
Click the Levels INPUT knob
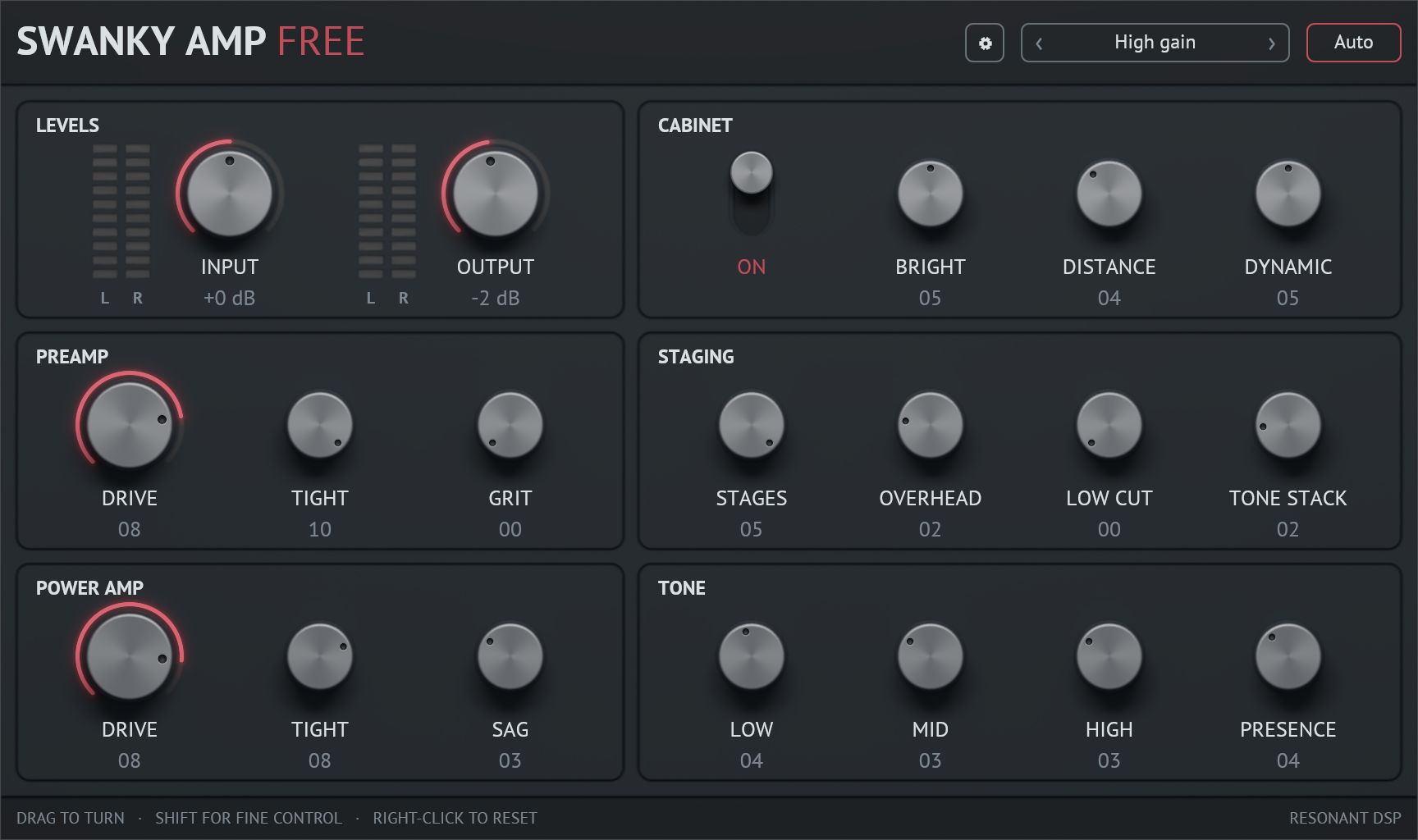pyautogui.click(x=230, y=194)
